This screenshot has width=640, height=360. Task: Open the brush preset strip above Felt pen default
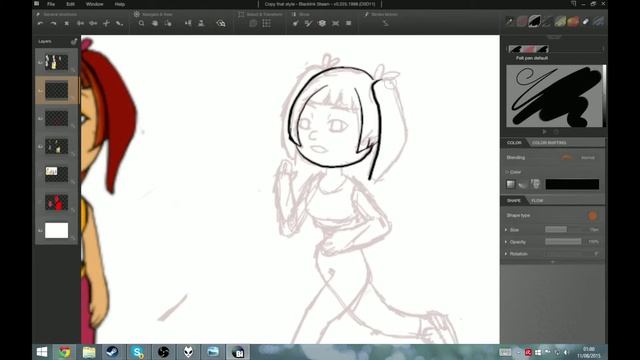coord(529,49)
